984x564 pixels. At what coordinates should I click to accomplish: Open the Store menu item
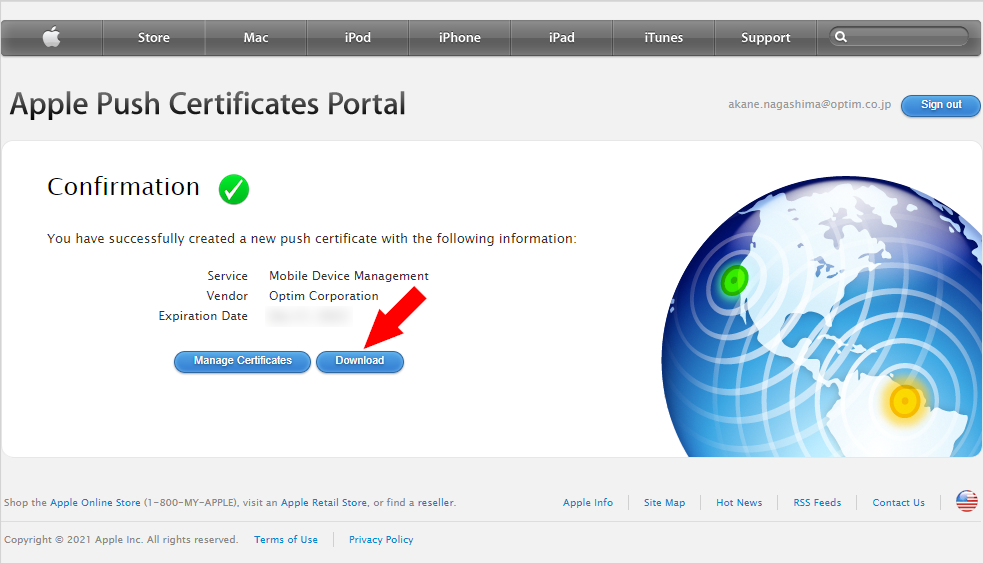click(x=154, y=38)
